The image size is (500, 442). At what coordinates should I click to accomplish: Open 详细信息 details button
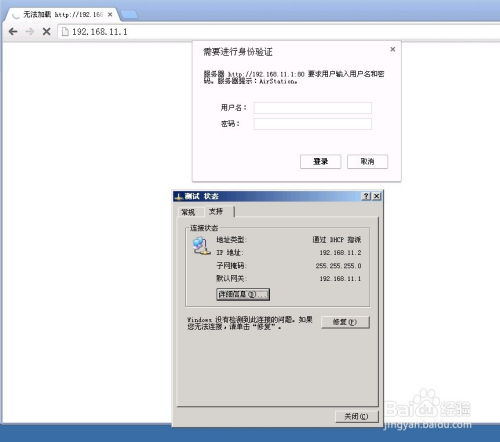[x=243, y=294]
